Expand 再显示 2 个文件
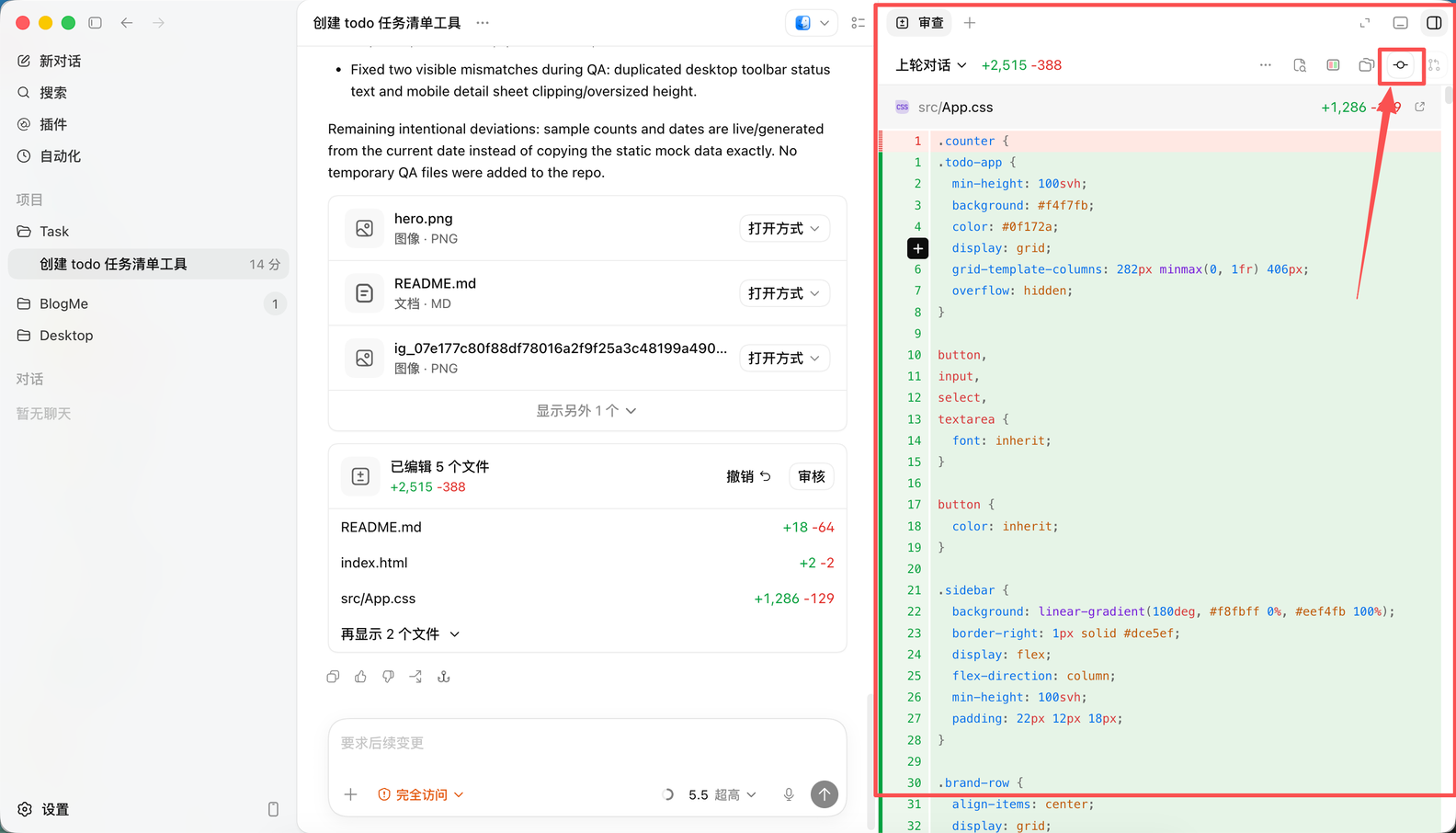 [x=400, y=634]
